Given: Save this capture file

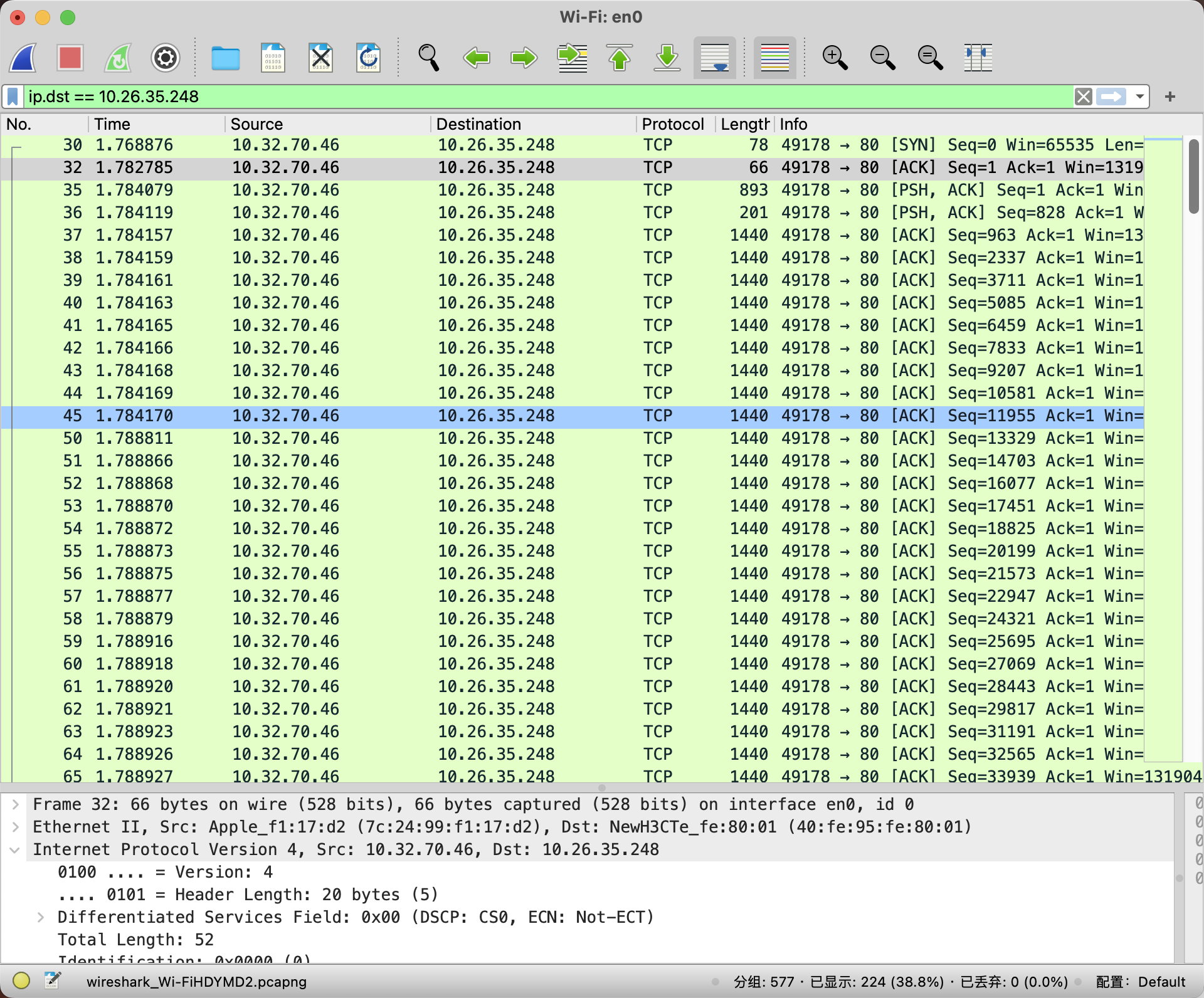Looking at the screenshot, I should (273, 58).
